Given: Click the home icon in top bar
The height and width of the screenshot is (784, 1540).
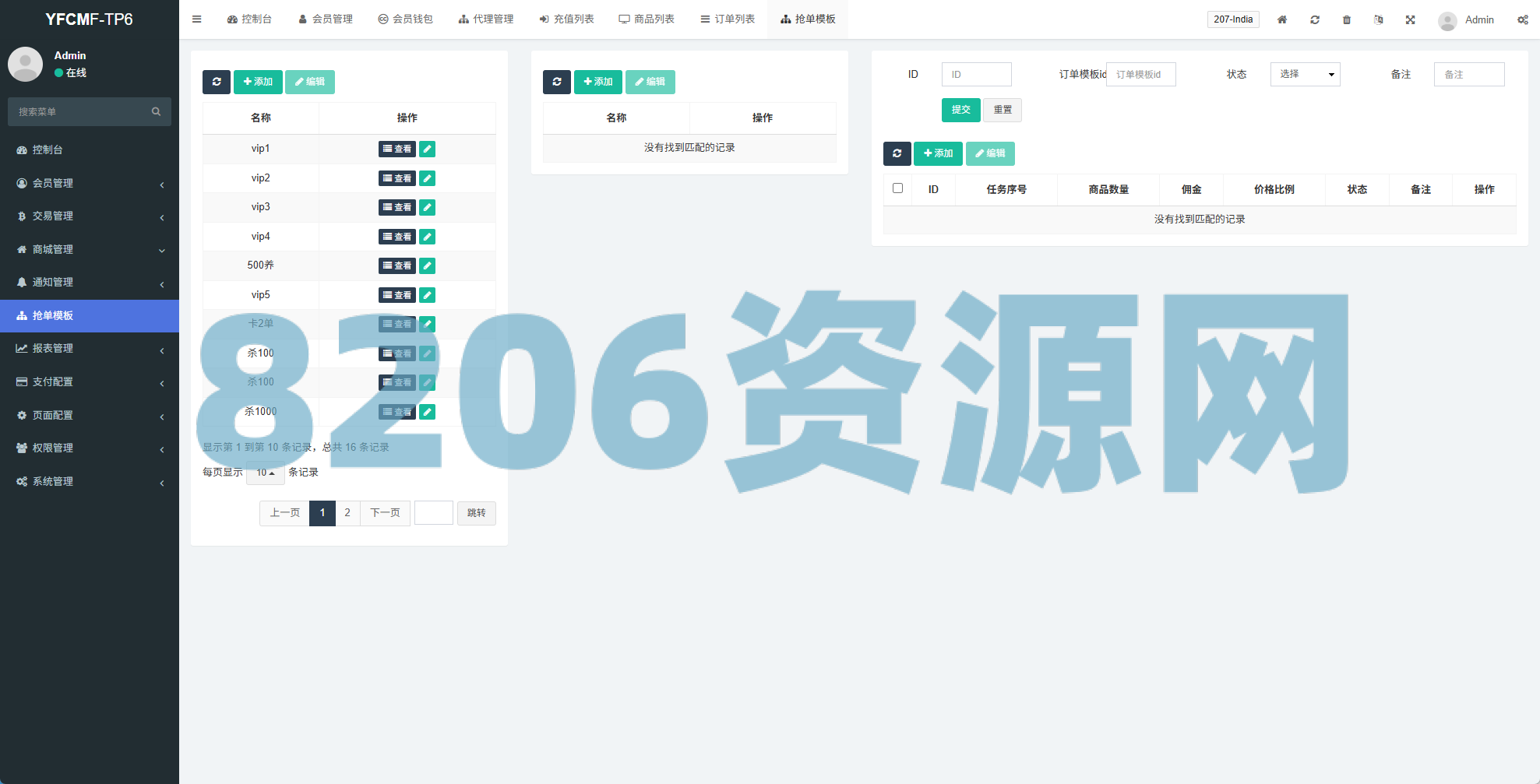Looking at the screenshot, I should coord(1282,19).
